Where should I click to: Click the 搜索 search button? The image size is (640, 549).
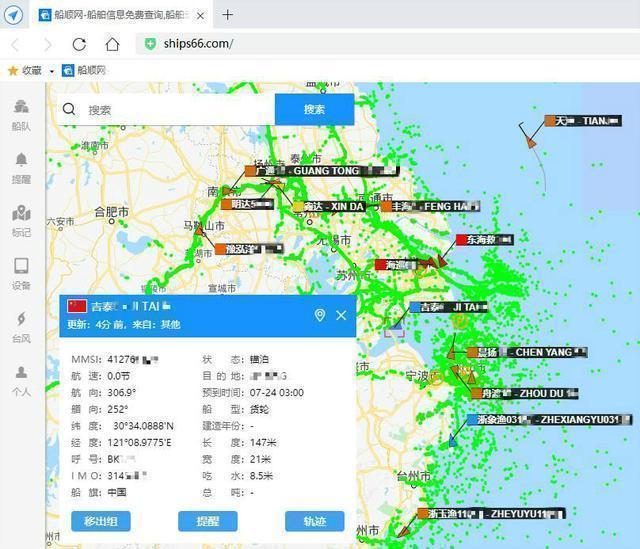click(314, 109)
